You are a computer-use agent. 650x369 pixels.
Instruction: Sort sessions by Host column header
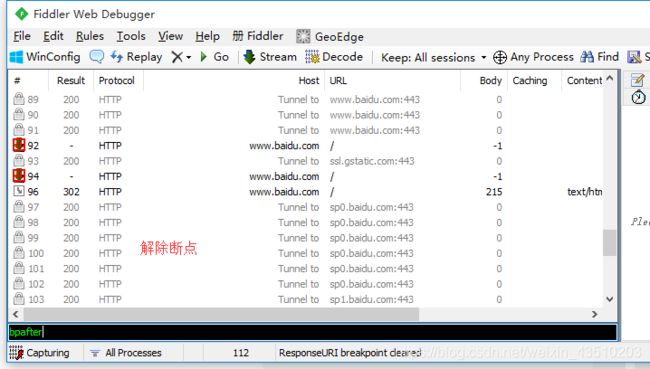click(x=309, y=80)
